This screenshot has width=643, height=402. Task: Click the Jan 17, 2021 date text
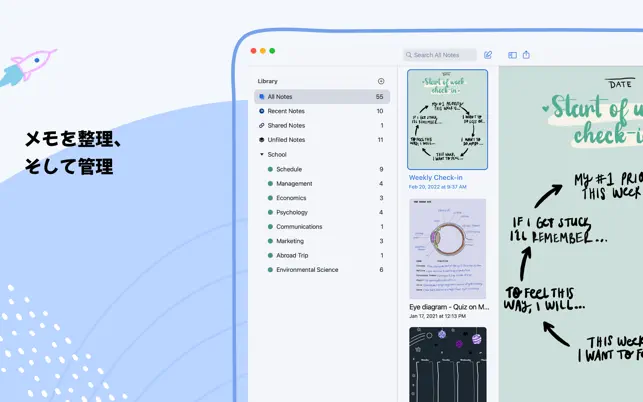coord(437,316)
